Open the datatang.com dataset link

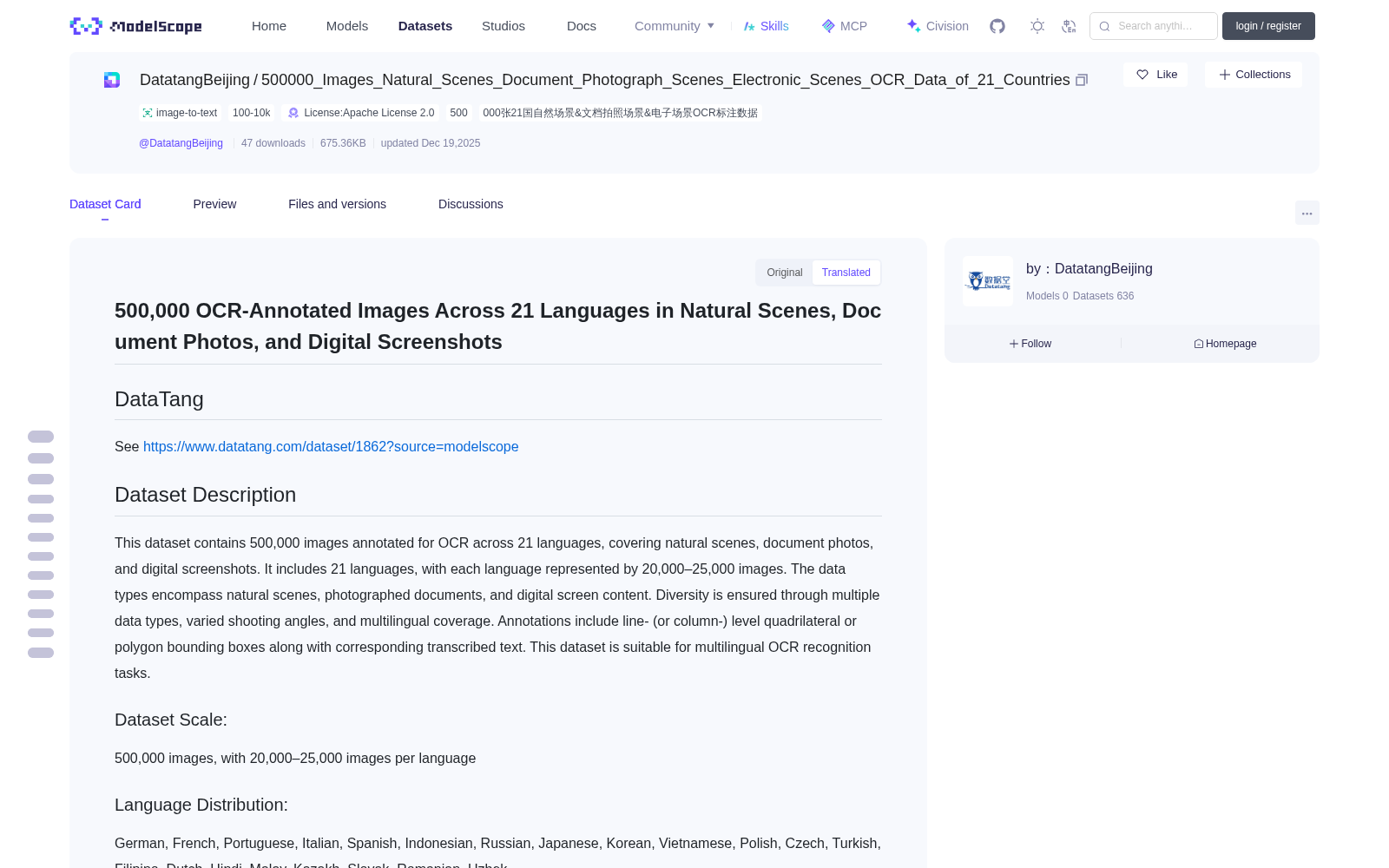331,446
